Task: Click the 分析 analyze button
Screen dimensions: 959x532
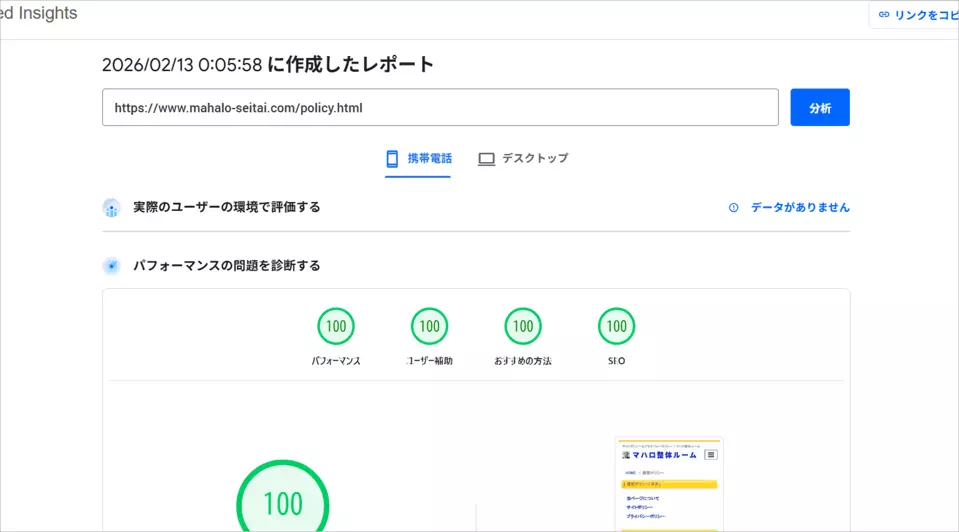Action: point(820,108)
